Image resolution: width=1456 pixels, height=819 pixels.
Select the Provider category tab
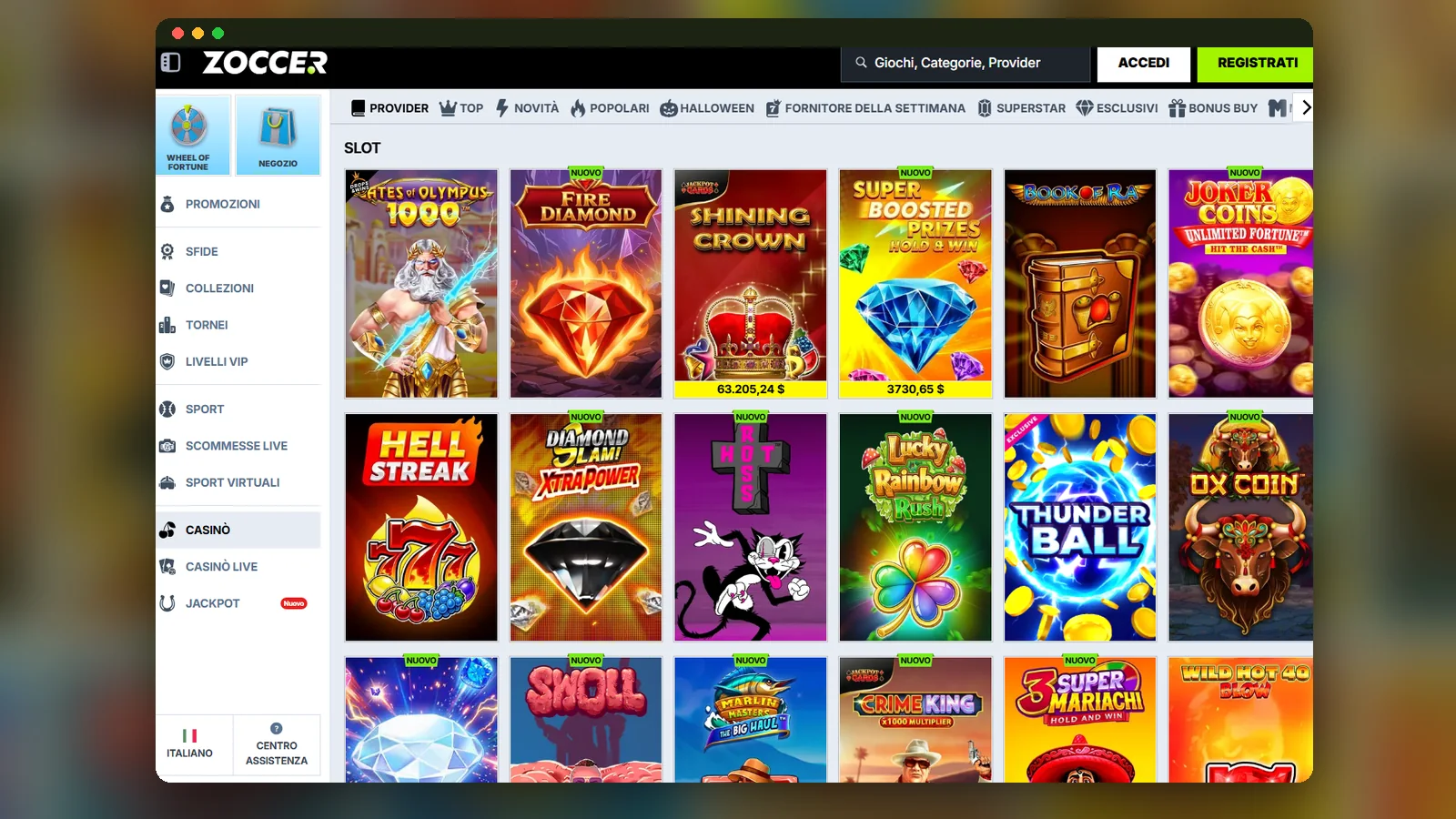[x=389, y=108]
